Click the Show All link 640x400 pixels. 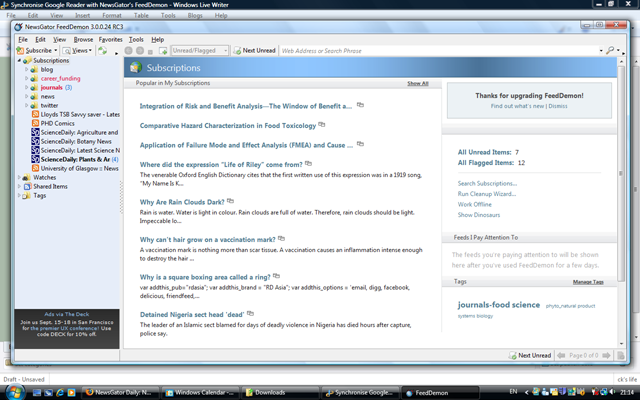click(x=418, y=83)
